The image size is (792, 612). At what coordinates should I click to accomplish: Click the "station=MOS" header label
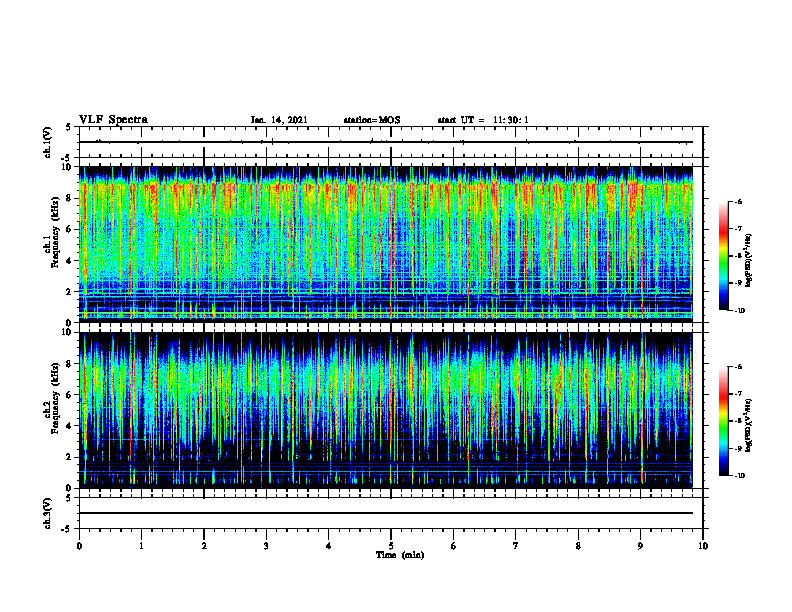click(x=372, y=120)
